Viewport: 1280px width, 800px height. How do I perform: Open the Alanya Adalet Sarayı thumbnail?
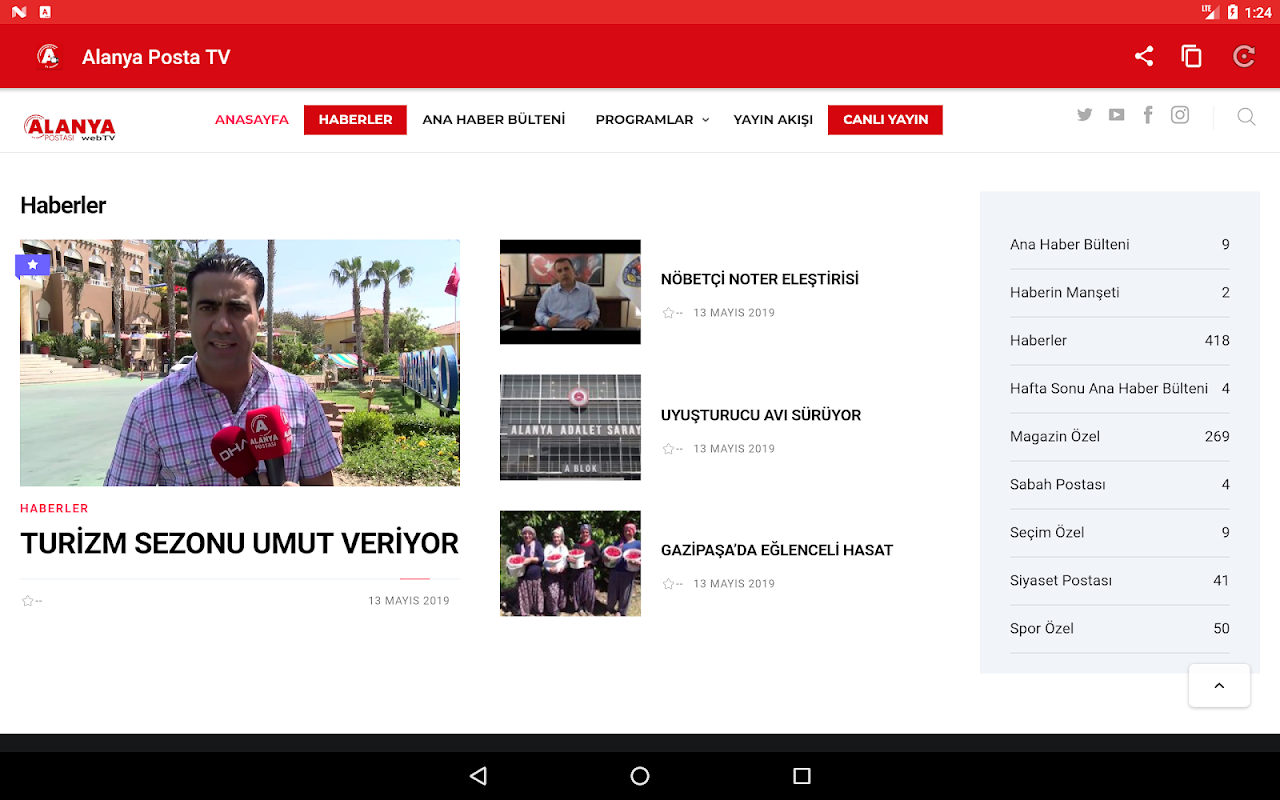[x=570, y=427]
